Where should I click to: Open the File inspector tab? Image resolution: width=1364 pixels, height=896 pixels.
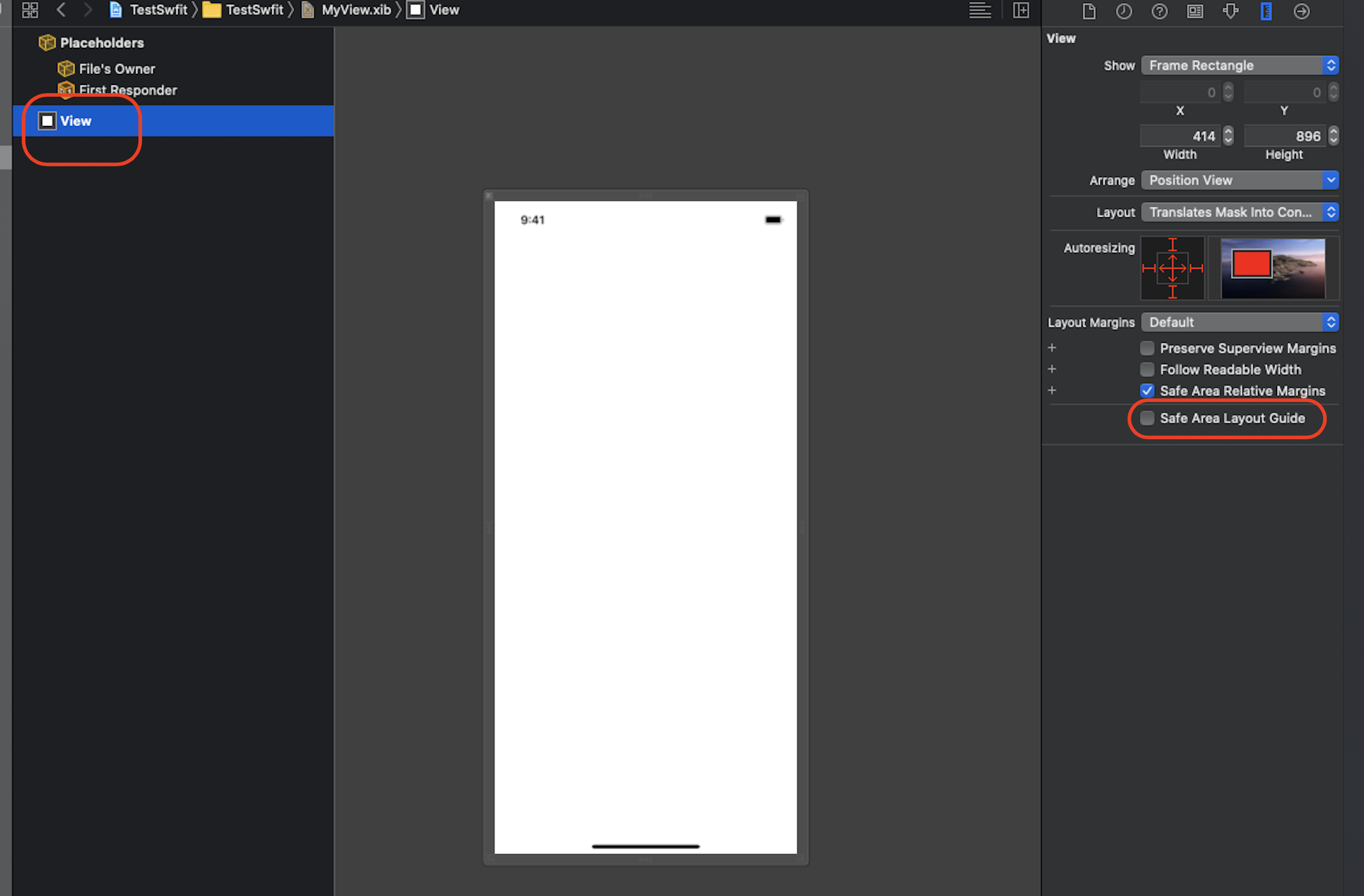(1088, 11)
